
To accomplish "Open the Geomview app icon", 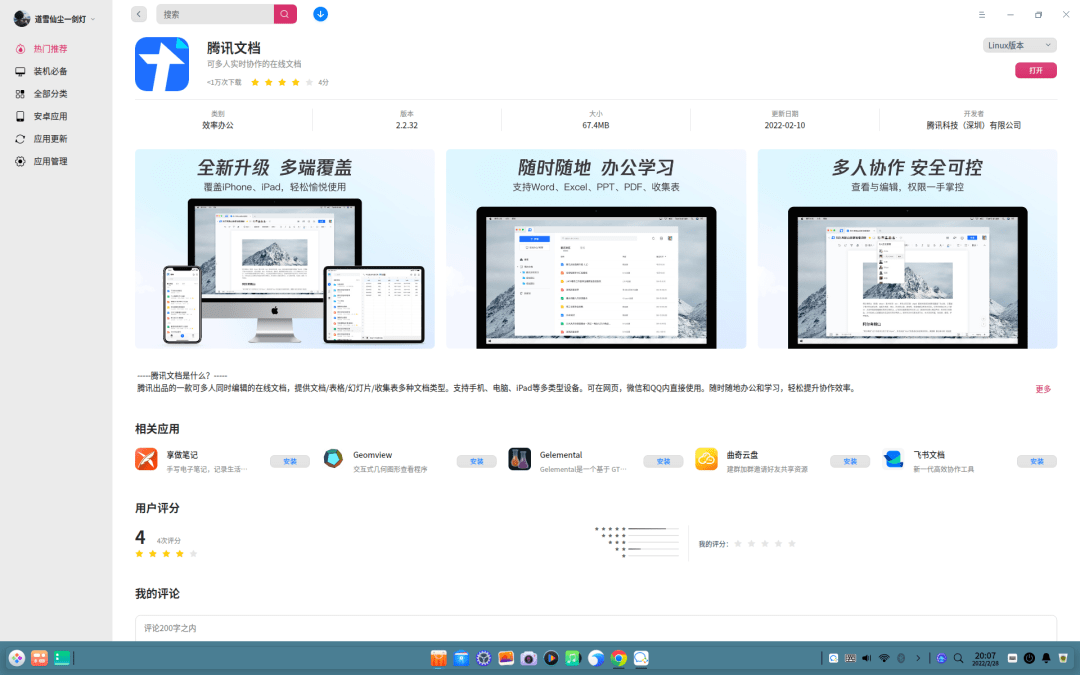I will pos(333,460).
